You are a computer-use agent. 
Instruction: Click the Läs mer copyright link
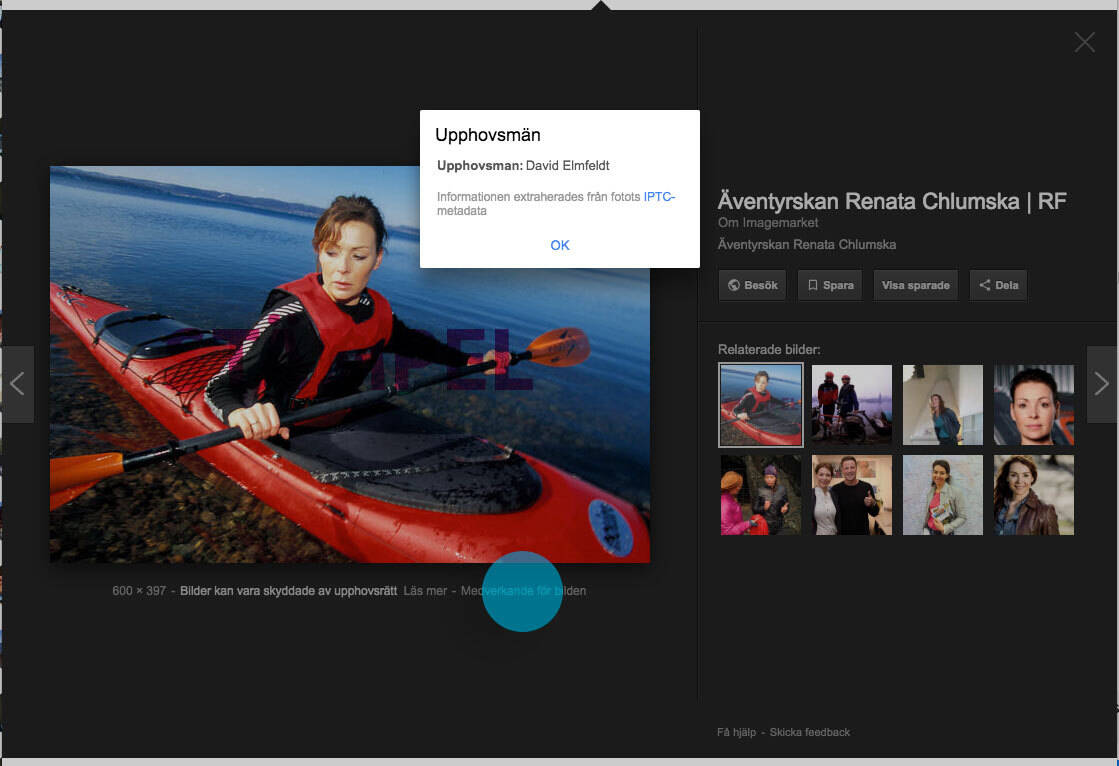[427, 591]
